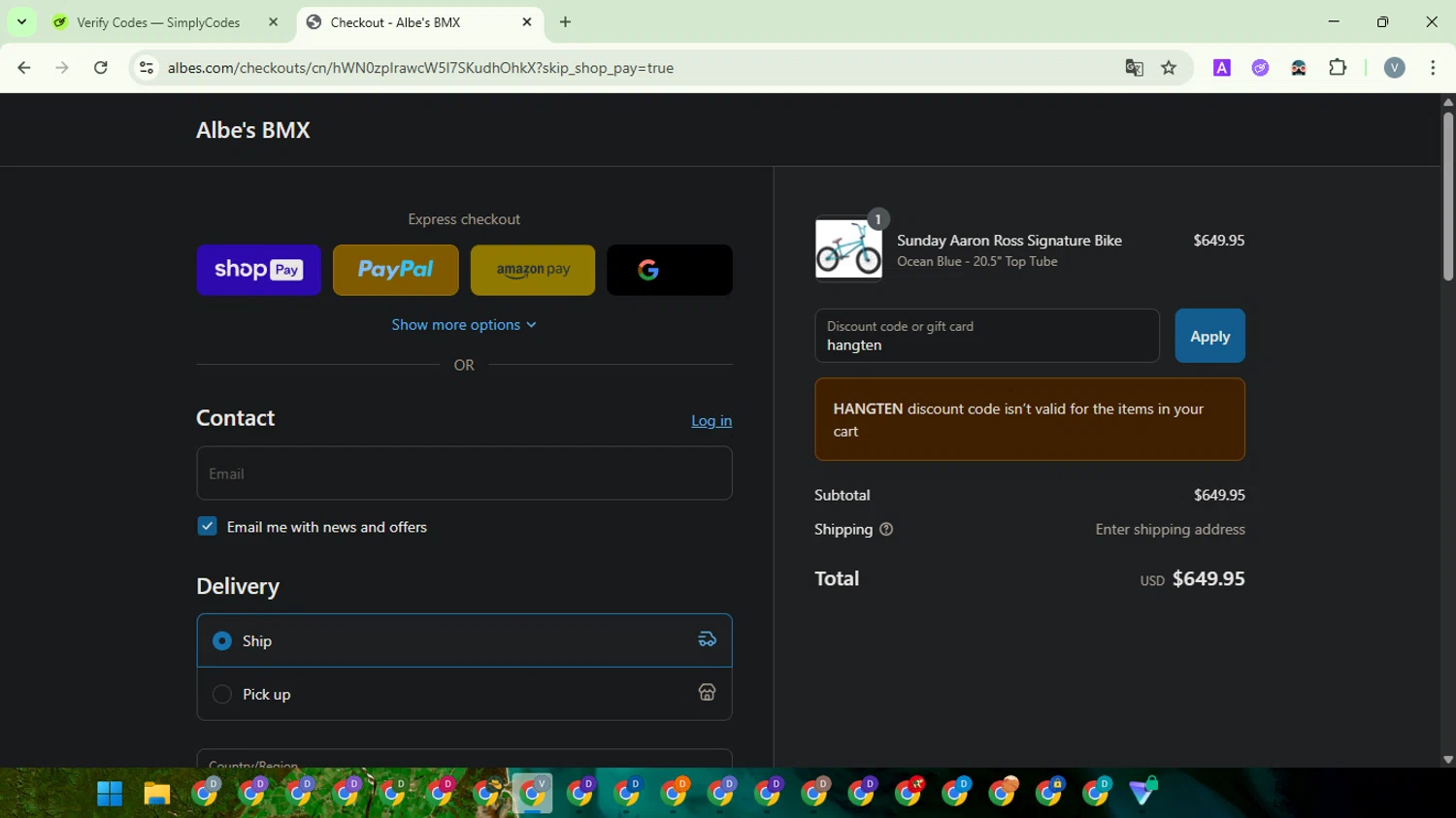Click the Delivery section heading
Screen dimensions: 1456x818
[238, 586]
